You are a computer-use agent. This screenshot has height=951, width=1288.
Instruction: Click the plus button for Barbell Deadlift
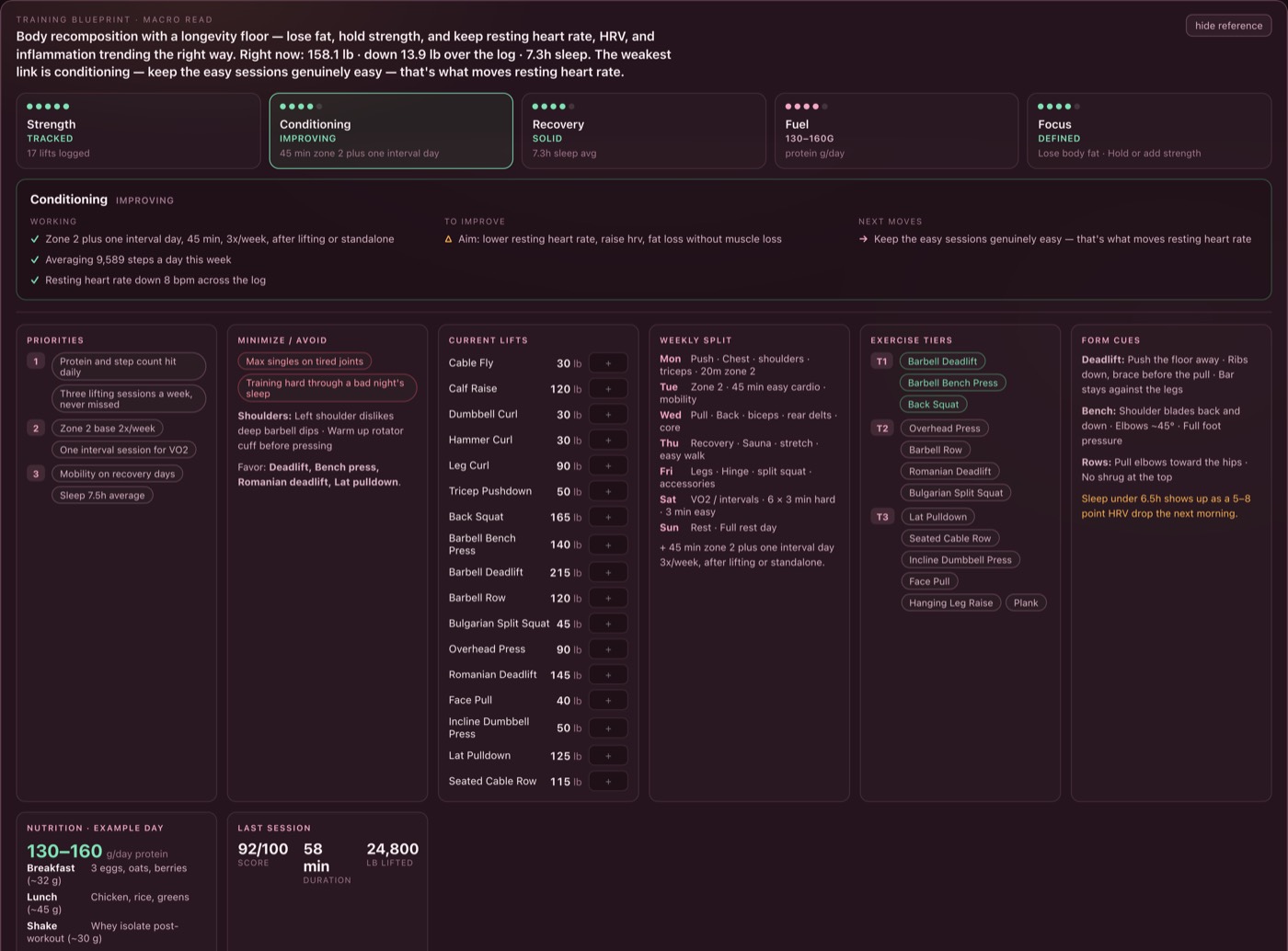point(608,572)
